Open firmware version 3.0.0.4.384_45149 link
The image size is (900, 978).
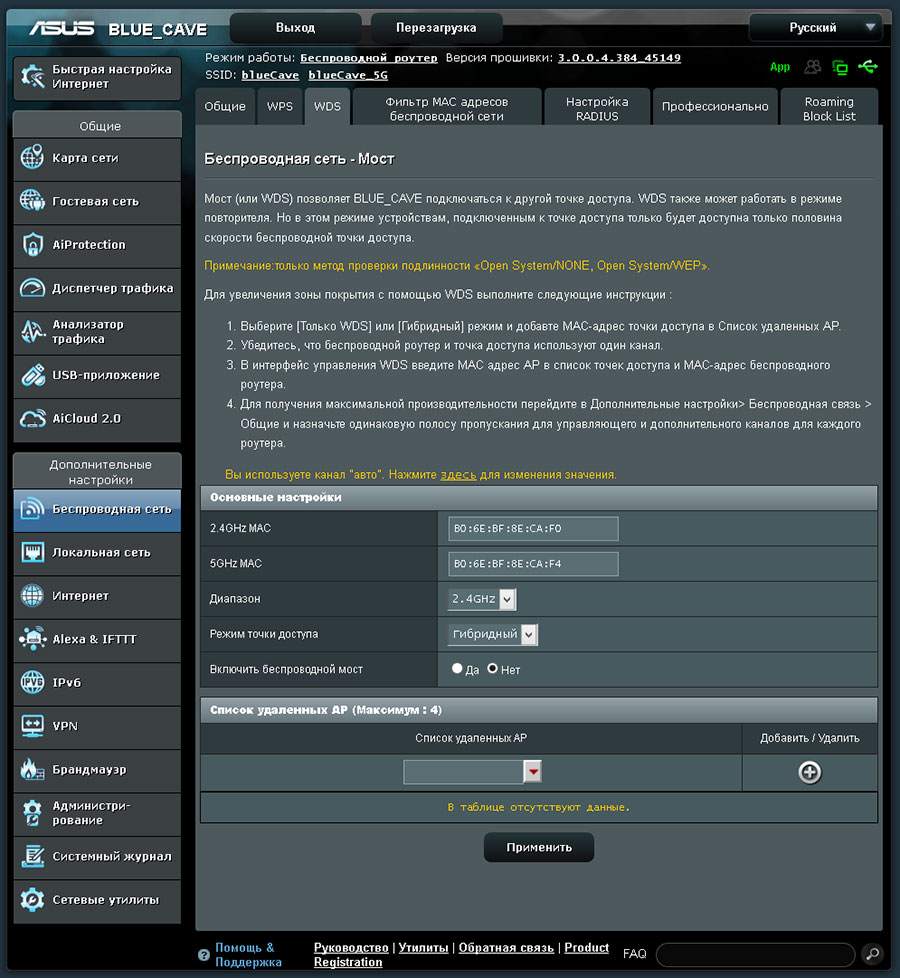pos(619,58)
